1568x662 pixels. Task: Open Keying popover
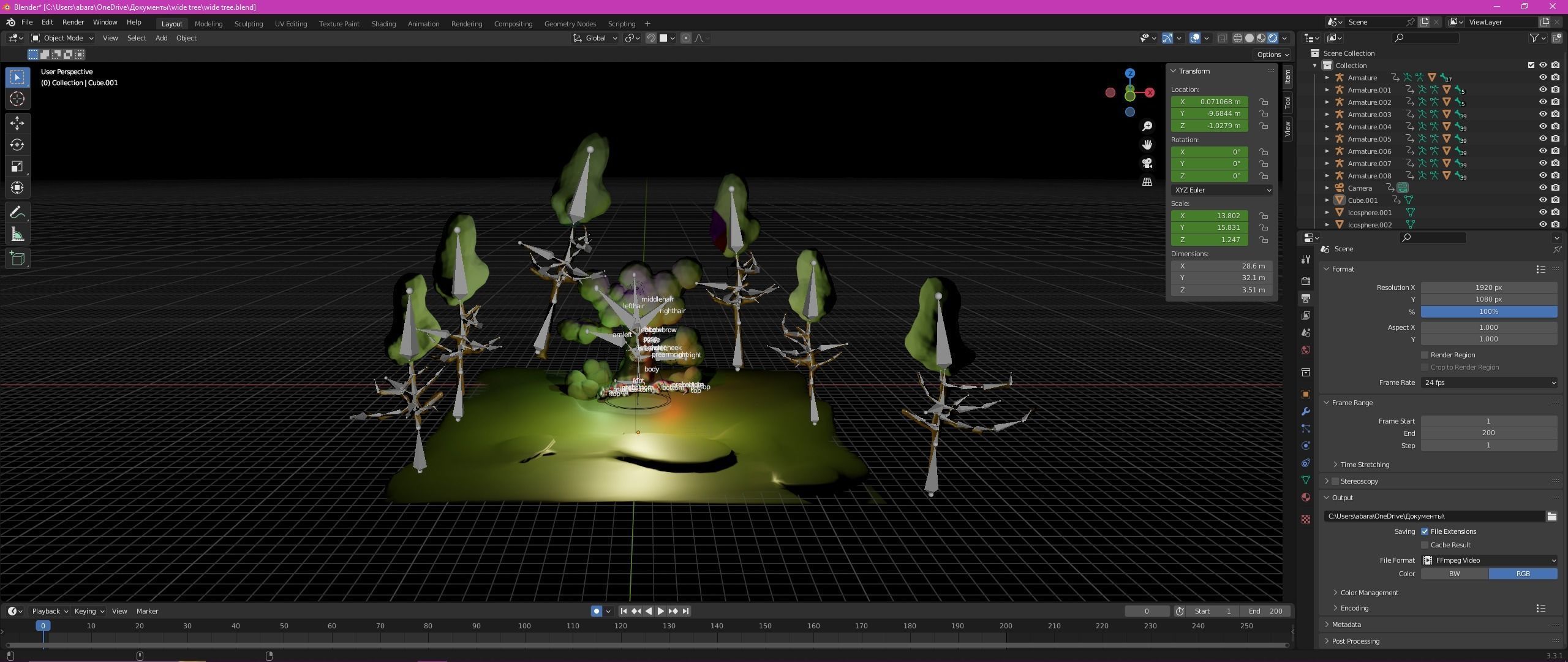[89, 611]
